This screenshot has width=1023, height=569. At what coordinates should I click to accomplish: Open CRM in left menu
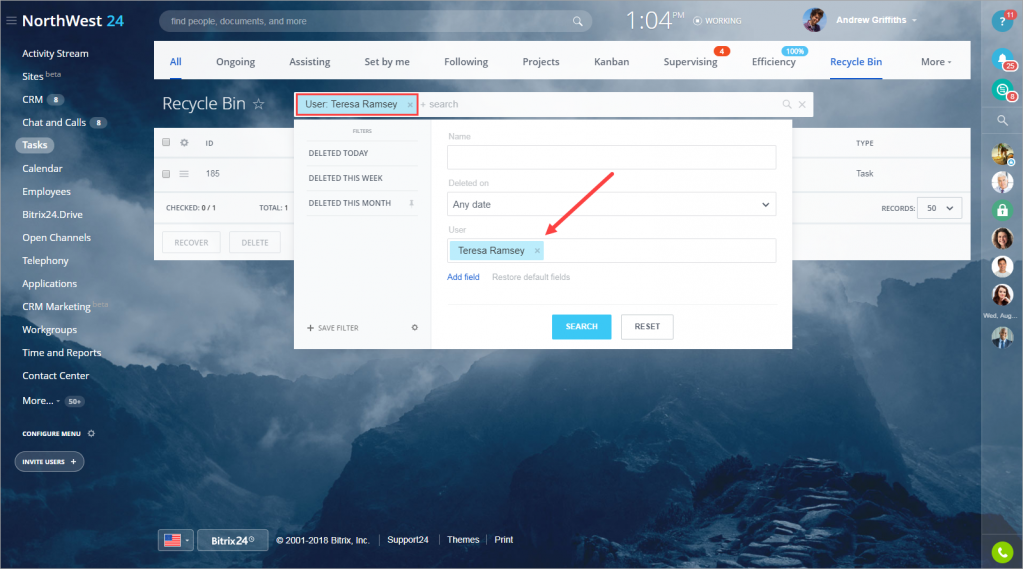click(33, 100)
